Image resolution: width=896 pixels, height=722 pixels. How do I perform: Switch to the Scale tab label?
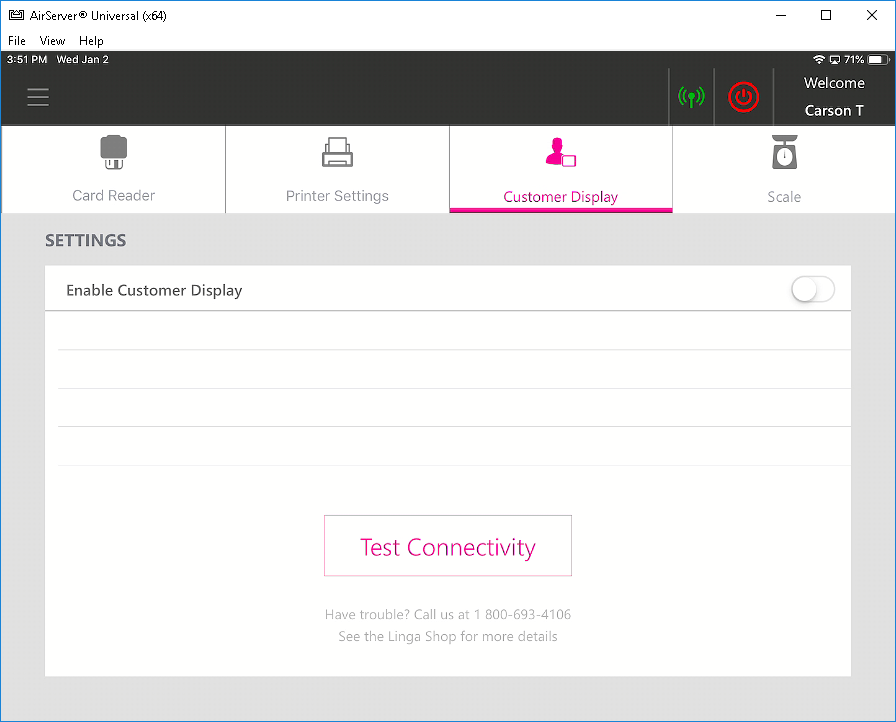[784, 197]
